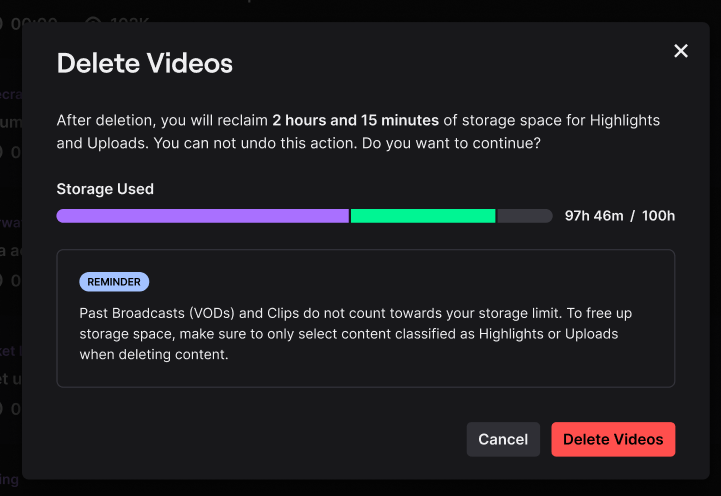Click the bold 2 hours and 15 minutes text
721x496 pixels.
click(355, 120)
